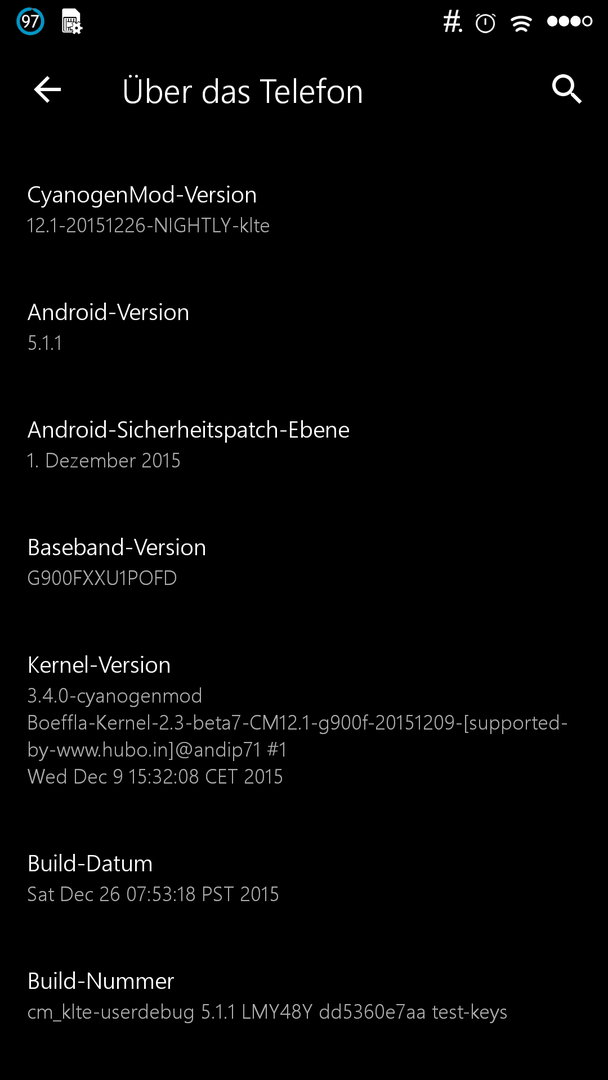Tap the hashtag root status icon
This screenshot has width=608, height=1080.
click(452, 23)
